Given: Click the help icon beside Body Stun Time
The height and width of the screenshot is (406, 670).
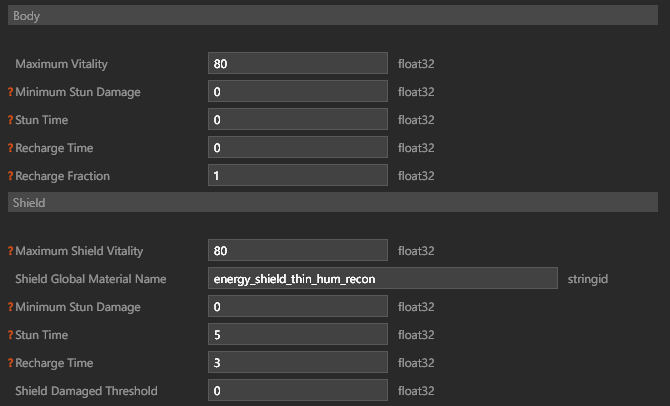Looking at the screenshot, I should point(11,120).
